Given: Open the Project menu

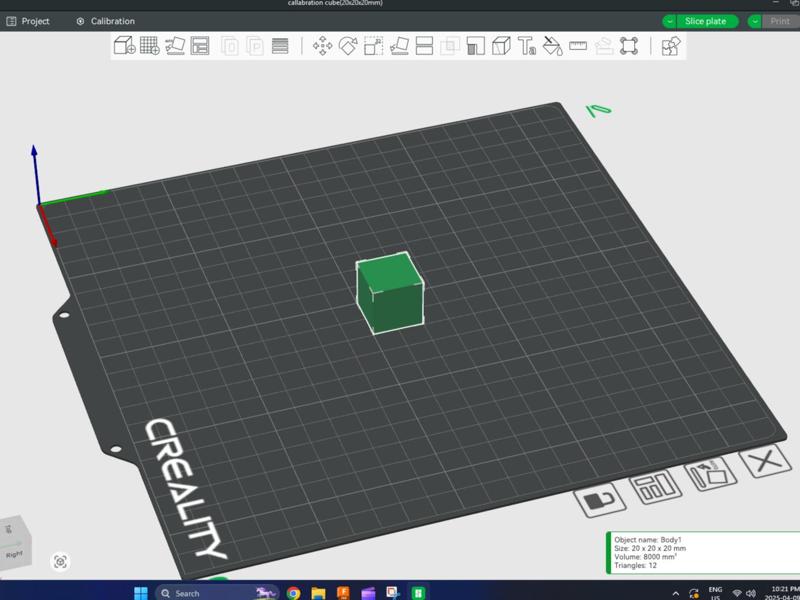Looking at the screenshot, I should pos(28,21).
